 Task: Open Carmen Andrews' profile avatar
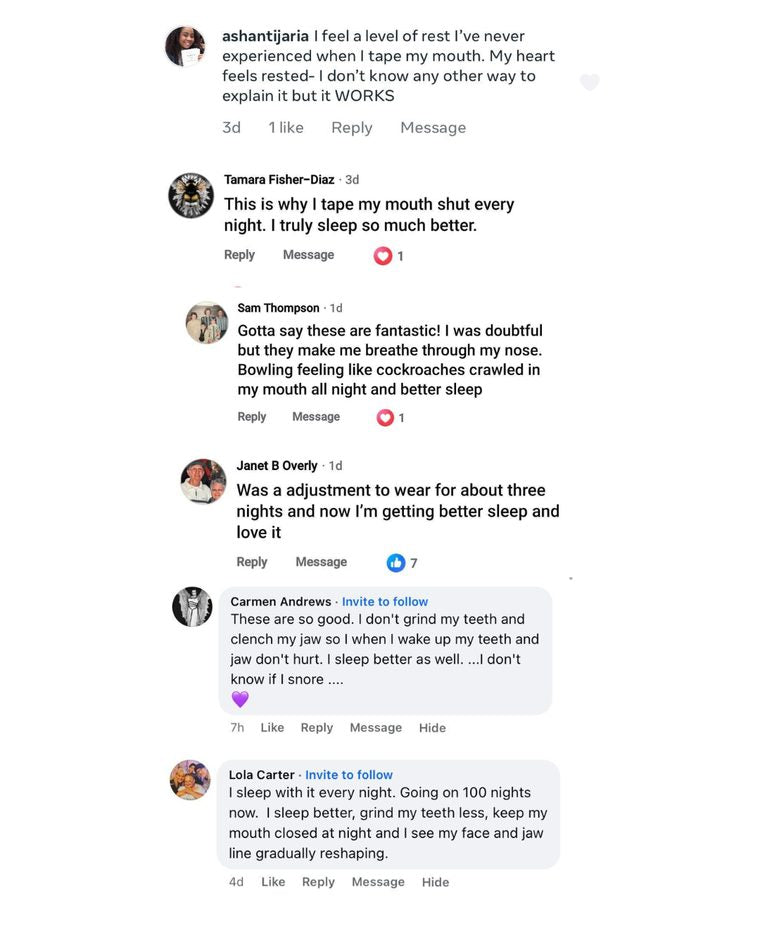click(192, 606)
